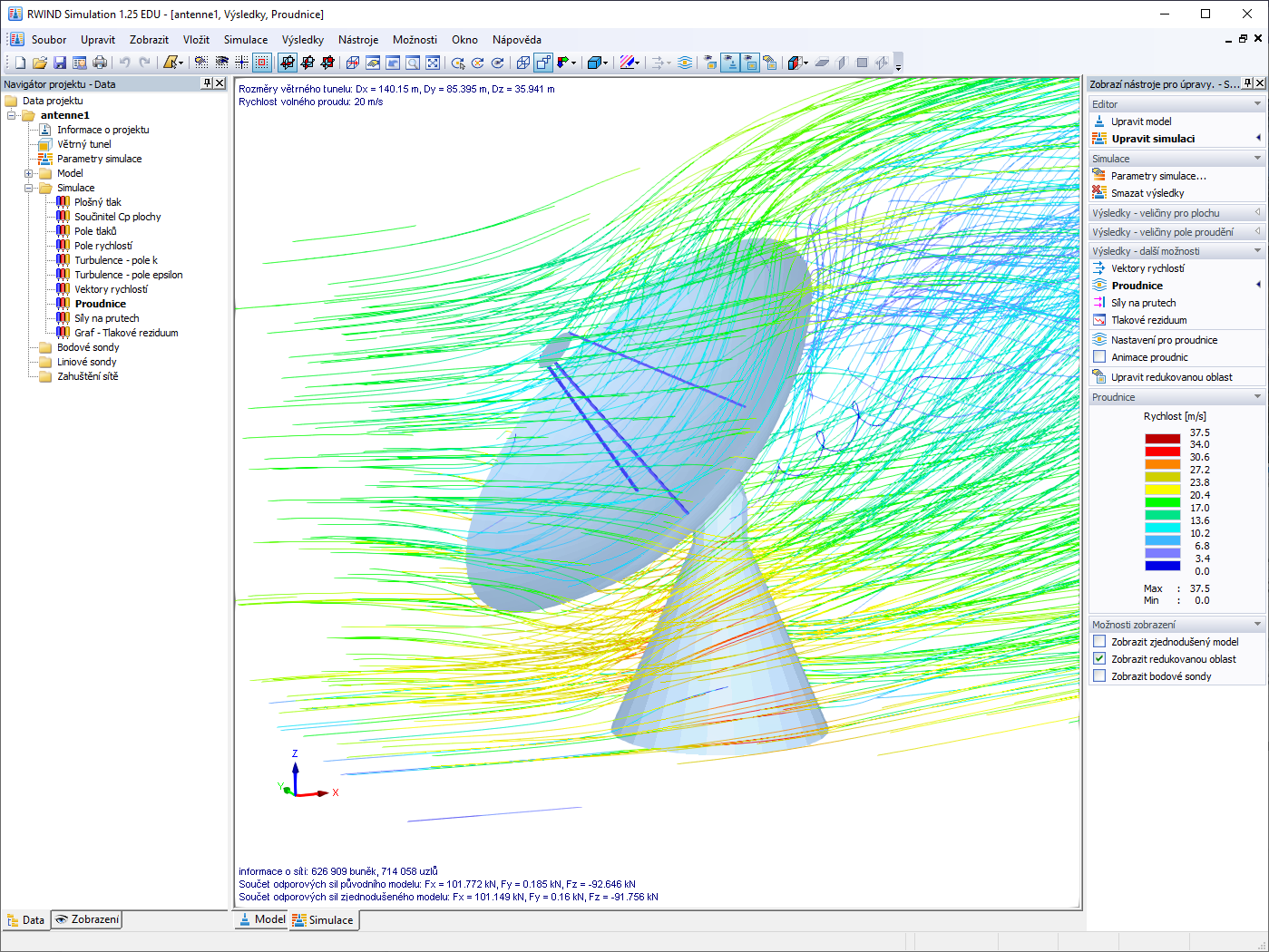
Task: Click the wireframe cube display icon
Action: pyautogui.click(x=523, y=63)
